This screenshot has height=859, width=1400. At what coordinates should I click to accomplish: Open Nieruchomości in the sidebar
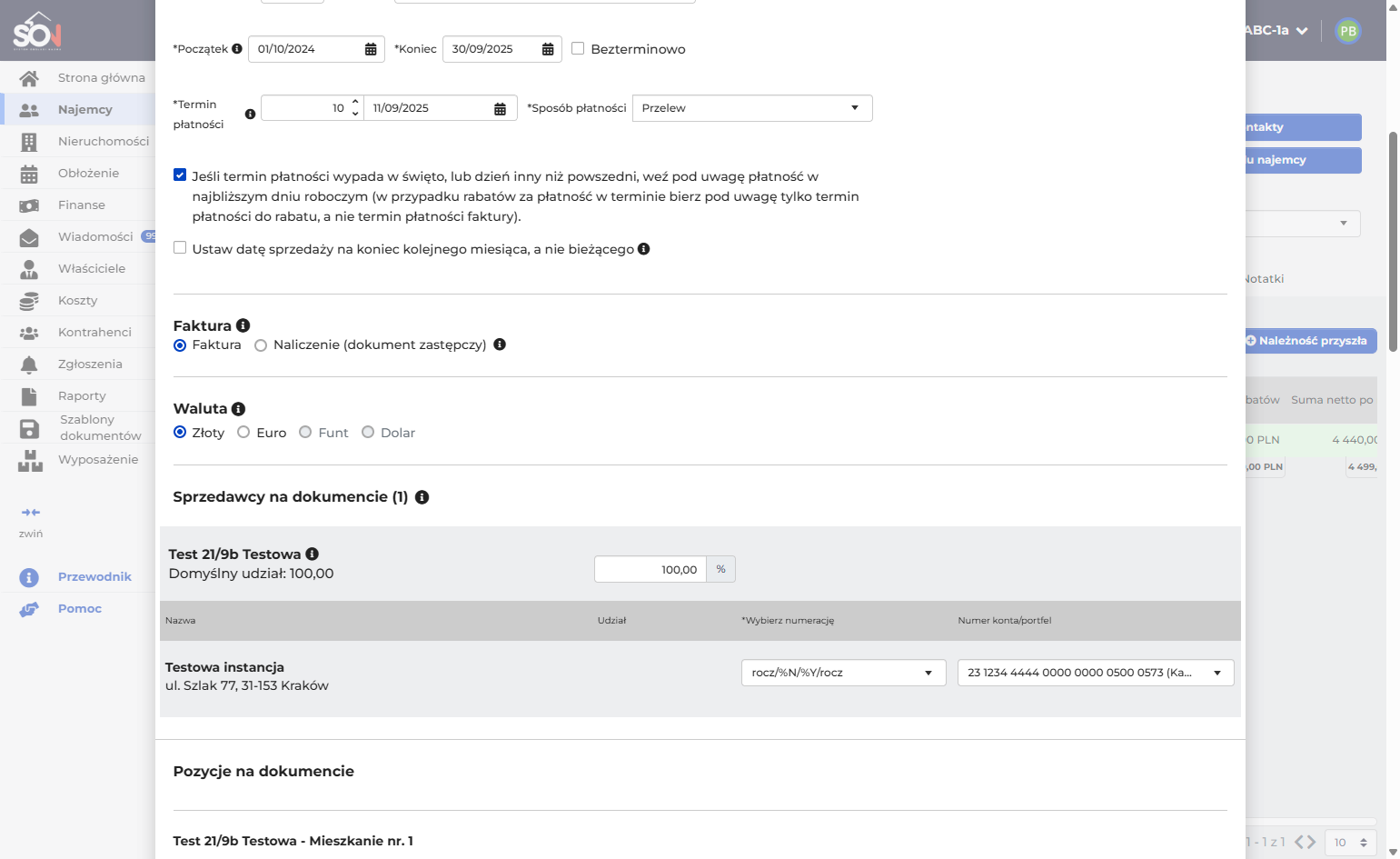77,142
